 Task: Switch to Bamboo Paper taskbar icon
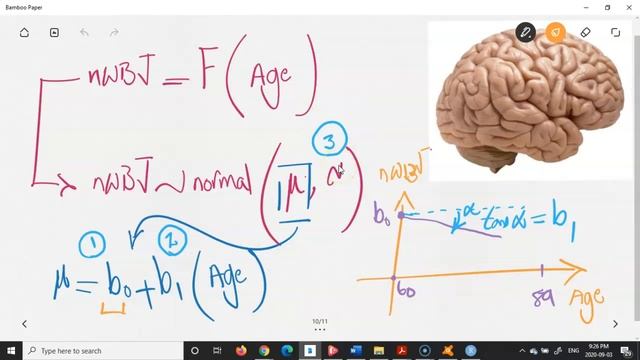(x=310, y=351)
